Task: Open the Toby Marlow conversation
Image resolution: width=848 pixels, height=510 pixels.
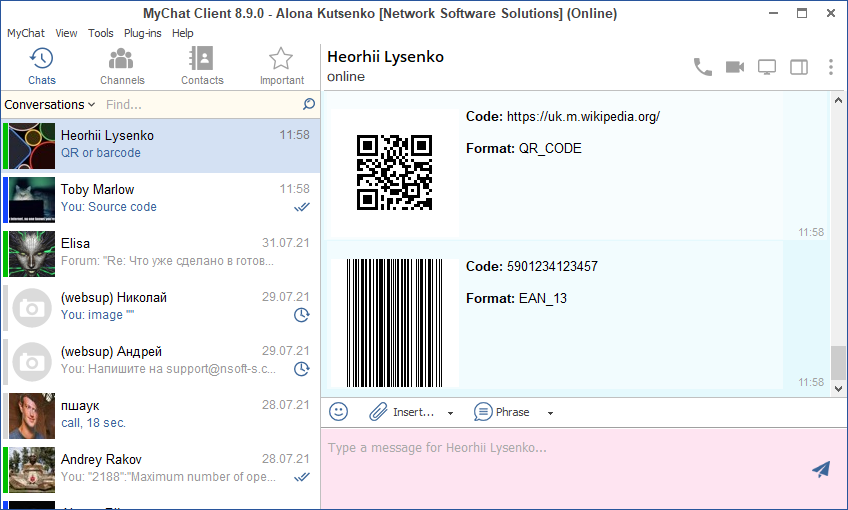Action: point(160,198)
